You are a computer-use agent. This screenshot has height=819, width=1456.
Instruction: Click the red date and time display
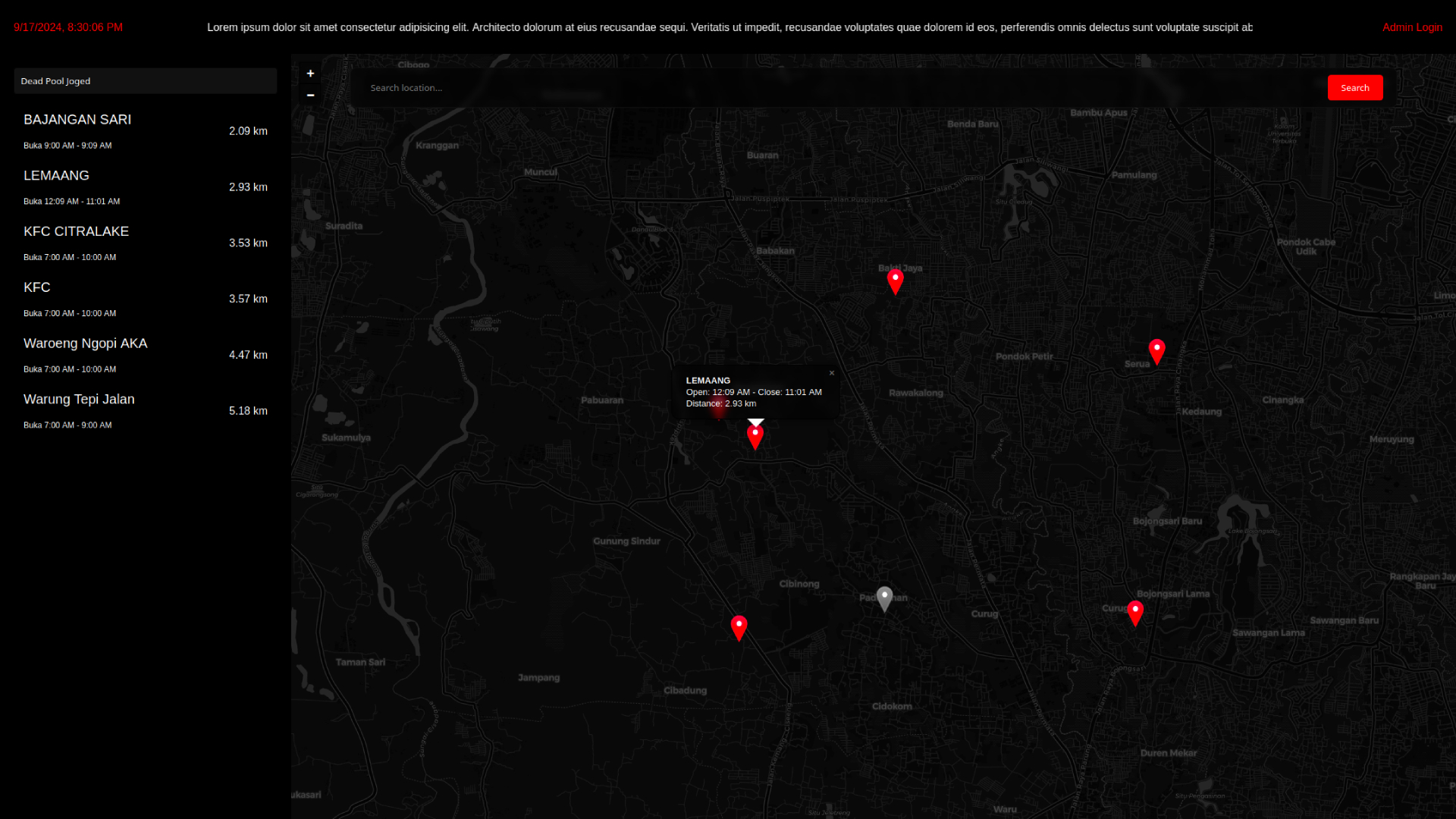(x=67, y=27)
